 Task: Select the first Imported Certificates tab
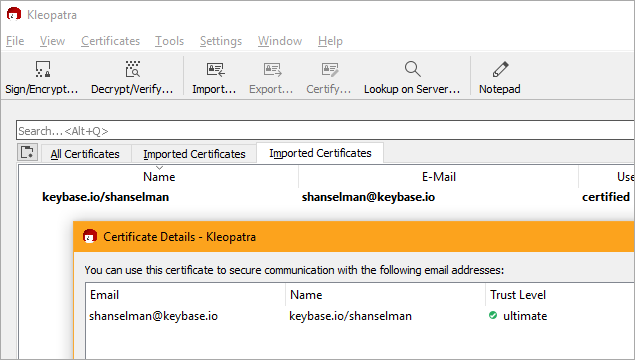tap(194, 154)
